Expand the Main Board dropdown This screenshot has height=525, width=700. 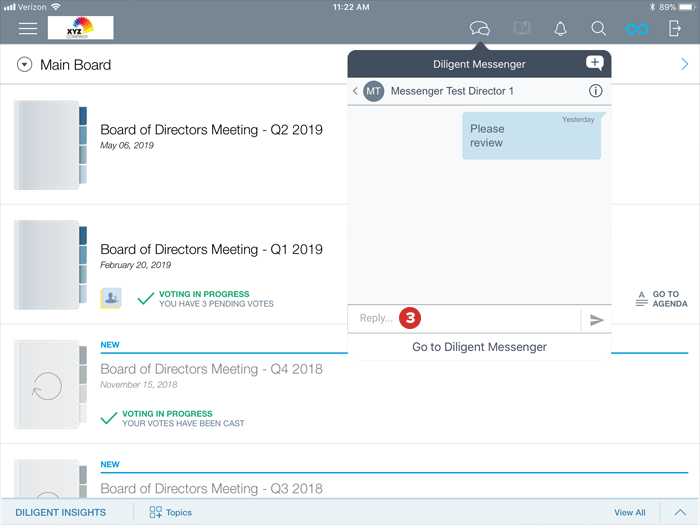click(x=25, y=65)
